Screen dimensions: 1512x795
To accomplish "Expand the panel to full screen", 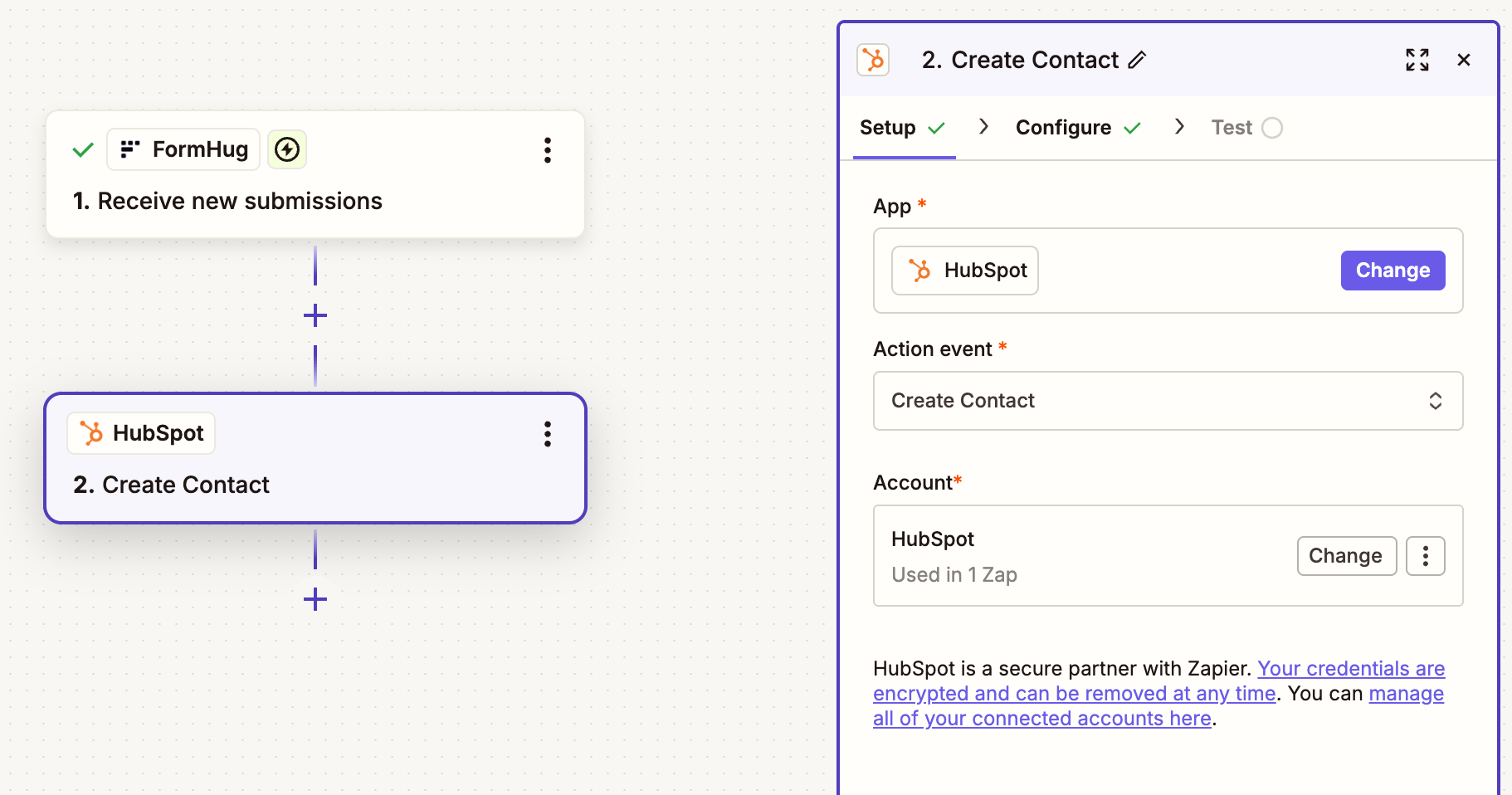I will pyautogui.click(x=1417, y=60).
